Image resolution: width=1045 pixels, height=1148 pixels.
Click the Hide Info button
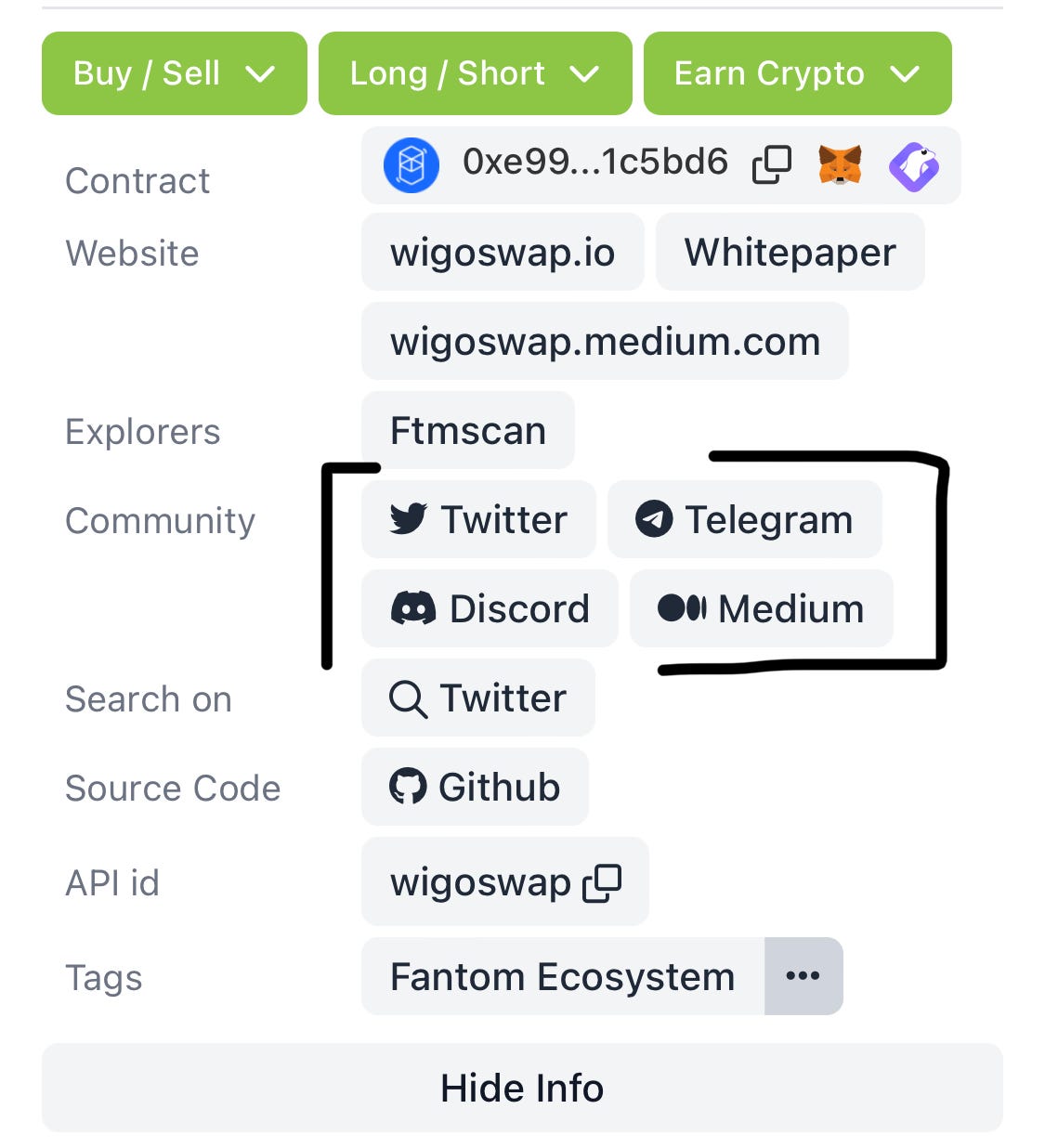[x=522, y=1088]
